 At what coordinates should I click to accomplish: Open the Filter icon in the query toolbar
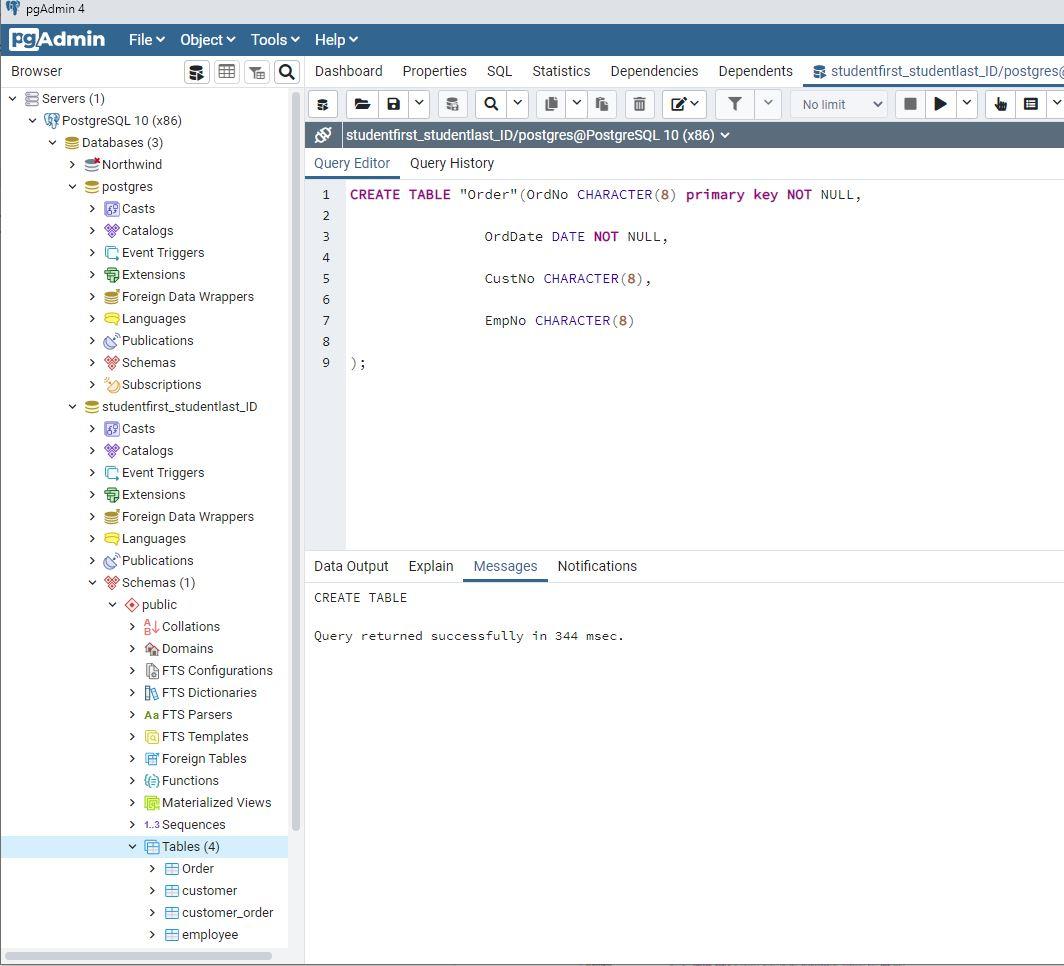pos(735,103)
